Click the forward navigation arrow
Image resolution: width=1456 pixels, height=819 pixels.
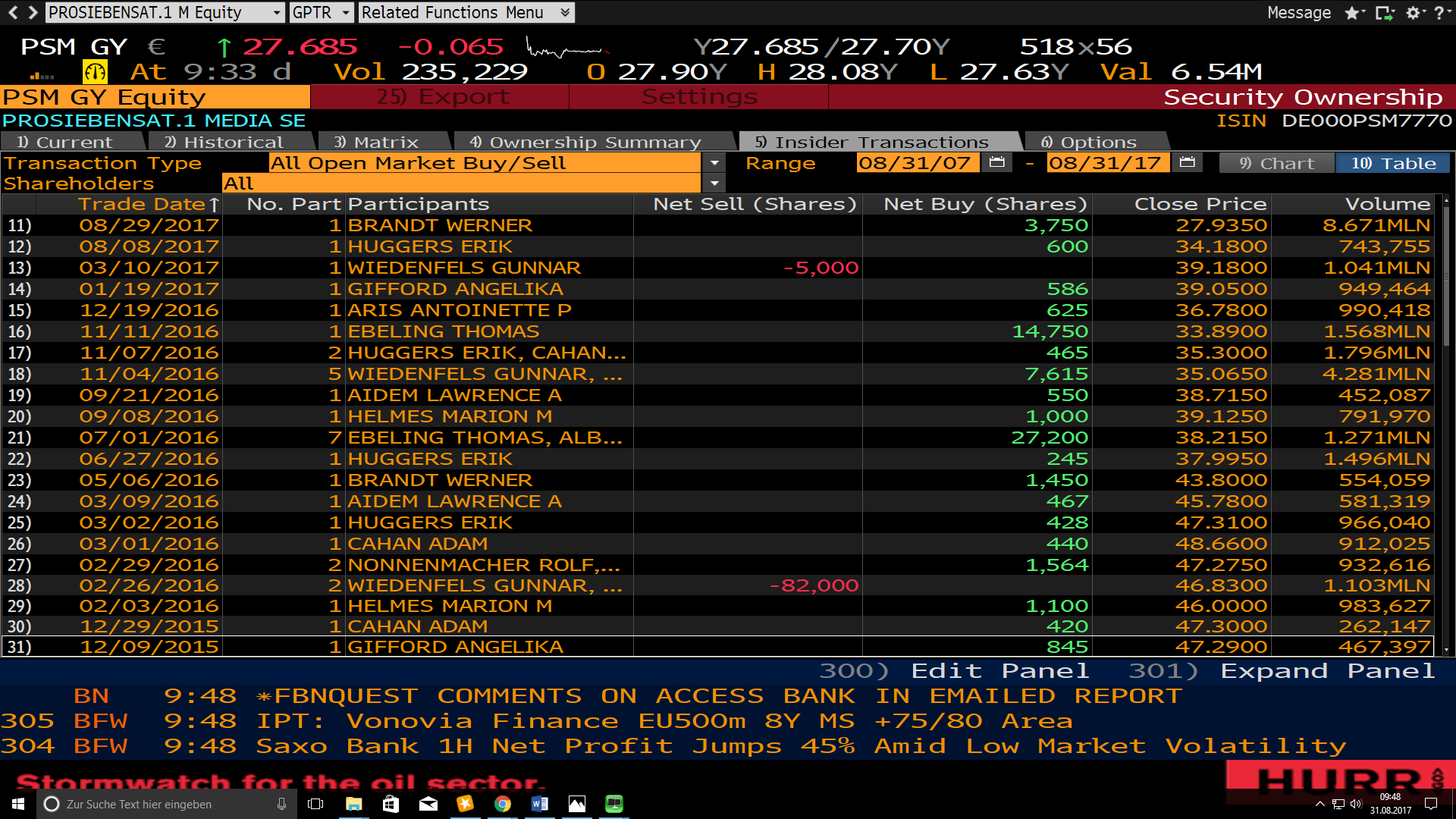[x=32, y=12]
